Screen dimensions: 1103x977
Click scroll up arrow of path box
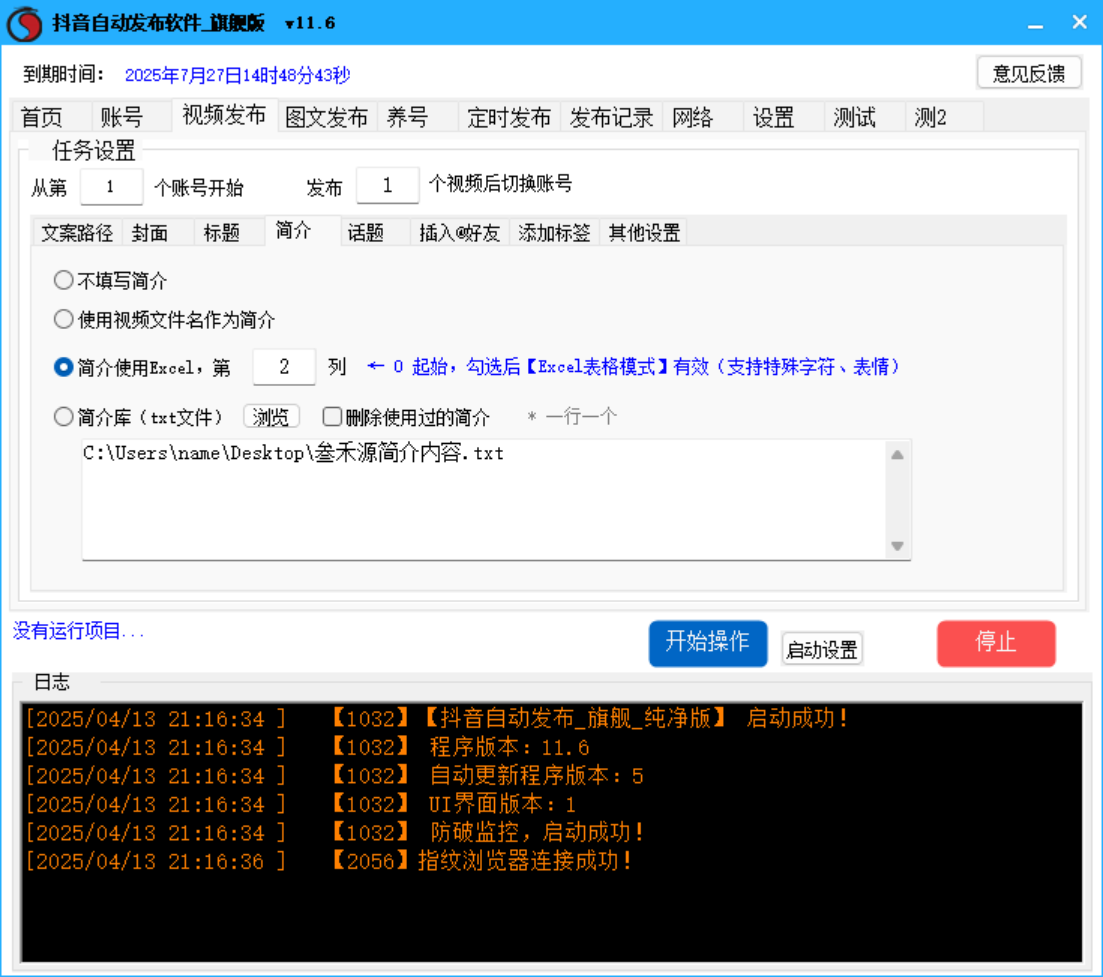tap(898, 455)
